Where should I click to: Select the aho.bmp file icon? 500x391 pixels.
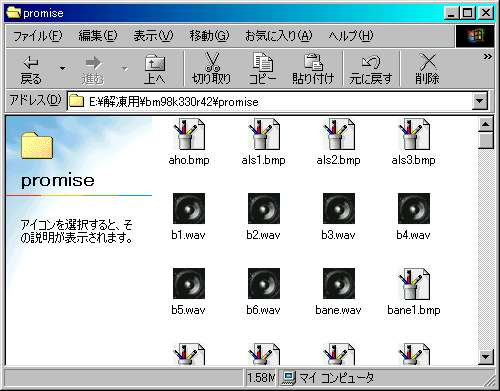(x=189, y=134)
